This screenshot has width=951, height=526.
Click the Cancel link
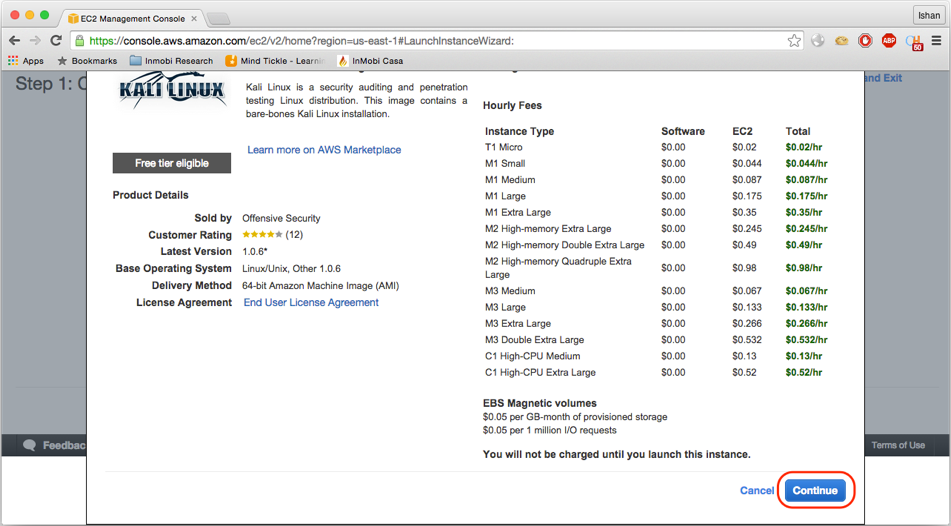[757, 490]
